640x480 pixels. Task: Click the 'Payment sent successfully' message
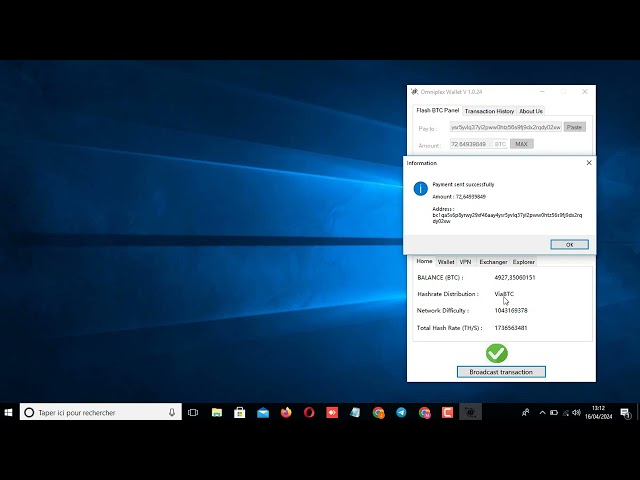point(463,184)
